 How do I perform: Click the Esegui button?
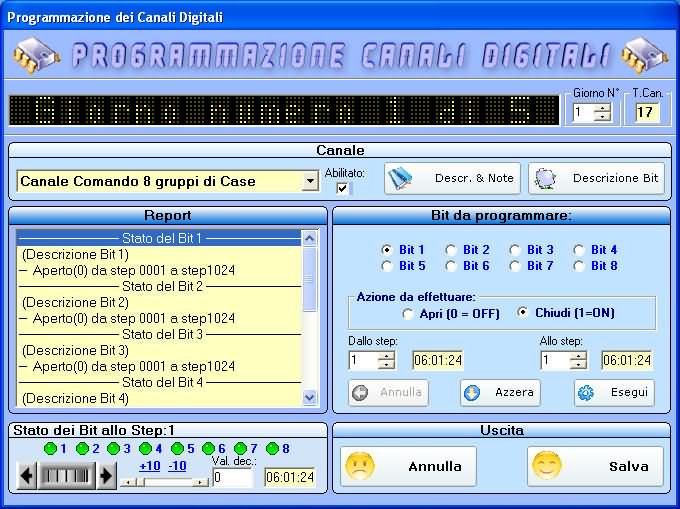point(615,393)
